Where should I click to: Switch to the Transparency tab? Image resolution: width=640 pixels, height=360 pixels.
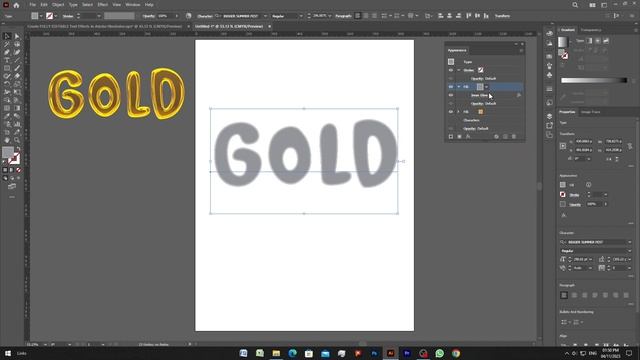[591, 30]
